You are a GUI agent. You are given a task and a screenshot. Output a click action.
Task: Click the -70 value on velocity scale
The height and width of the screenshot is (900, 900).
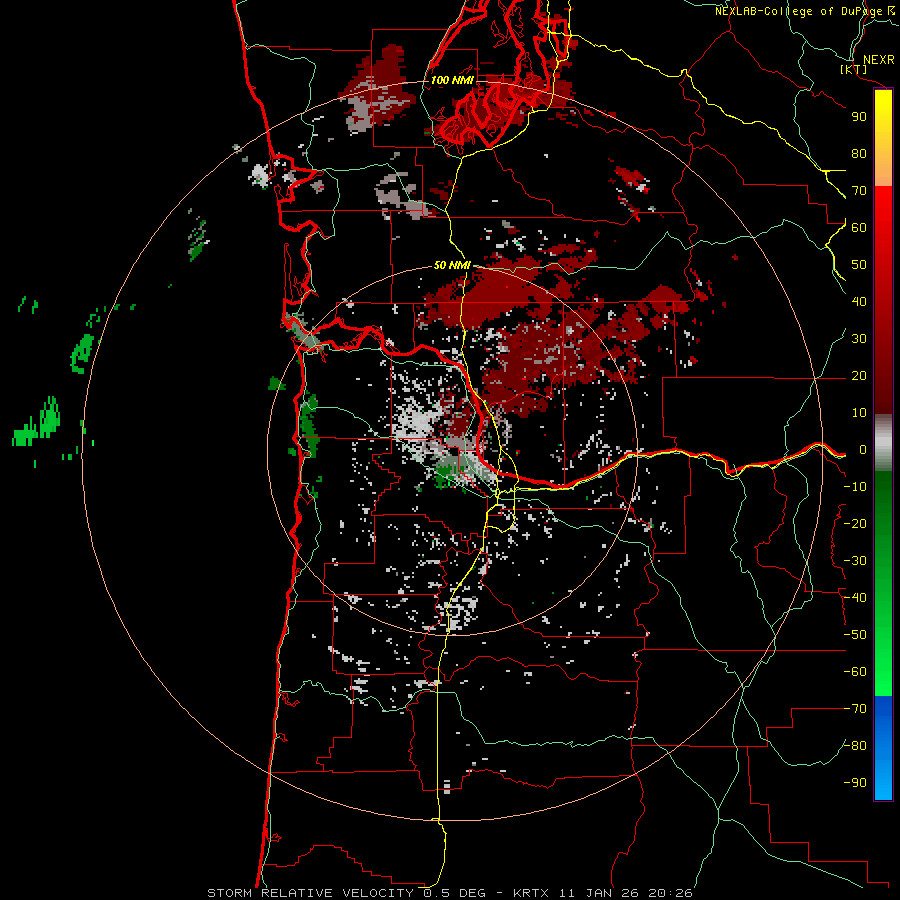pyautogui.click(x=855, y=709)
